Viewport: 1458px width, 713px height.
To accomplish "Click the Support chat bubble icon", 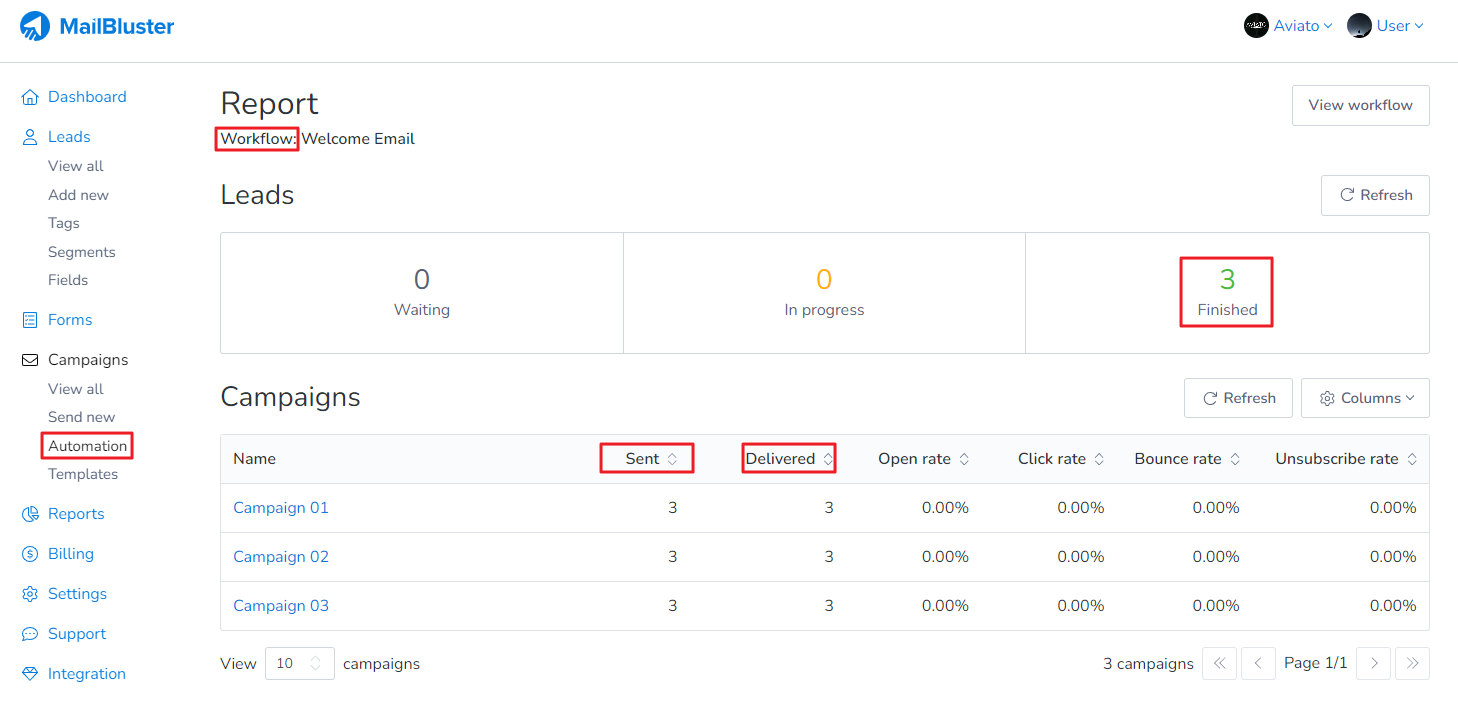I will (x=30, y=634).
